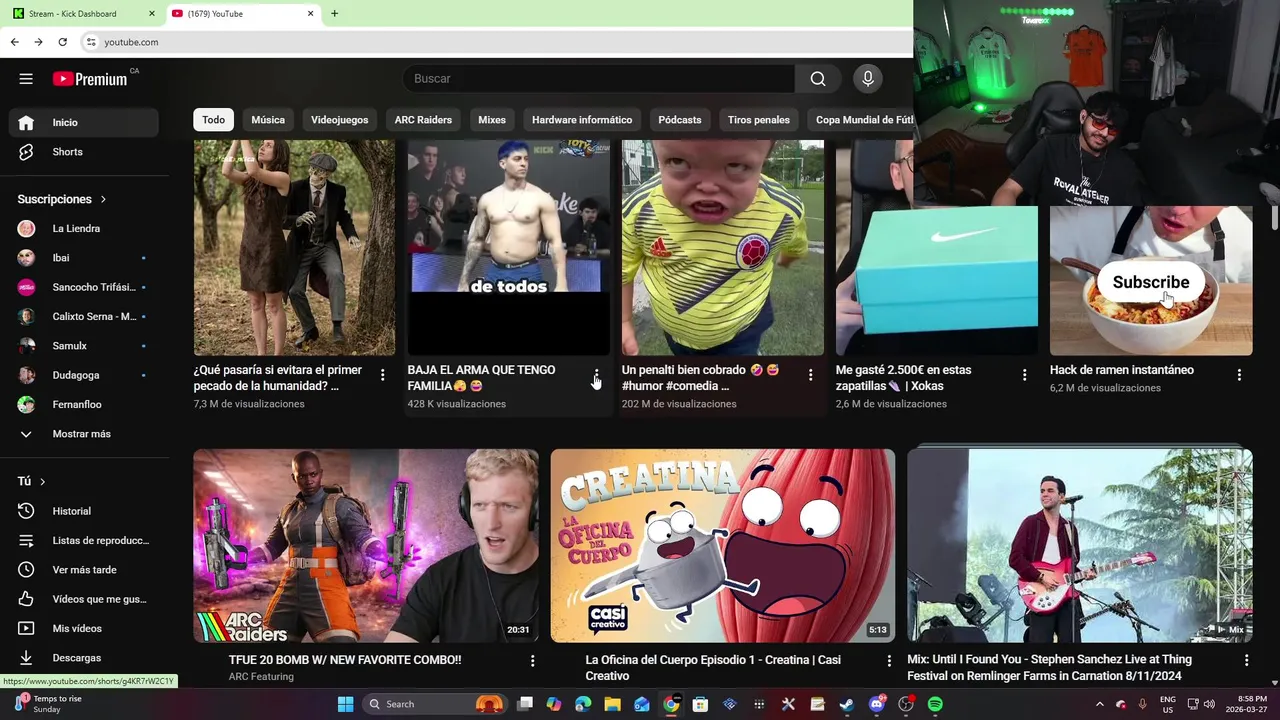Expand the Suscripciones section chevron
1280x720 pixels.
point(103,199)
